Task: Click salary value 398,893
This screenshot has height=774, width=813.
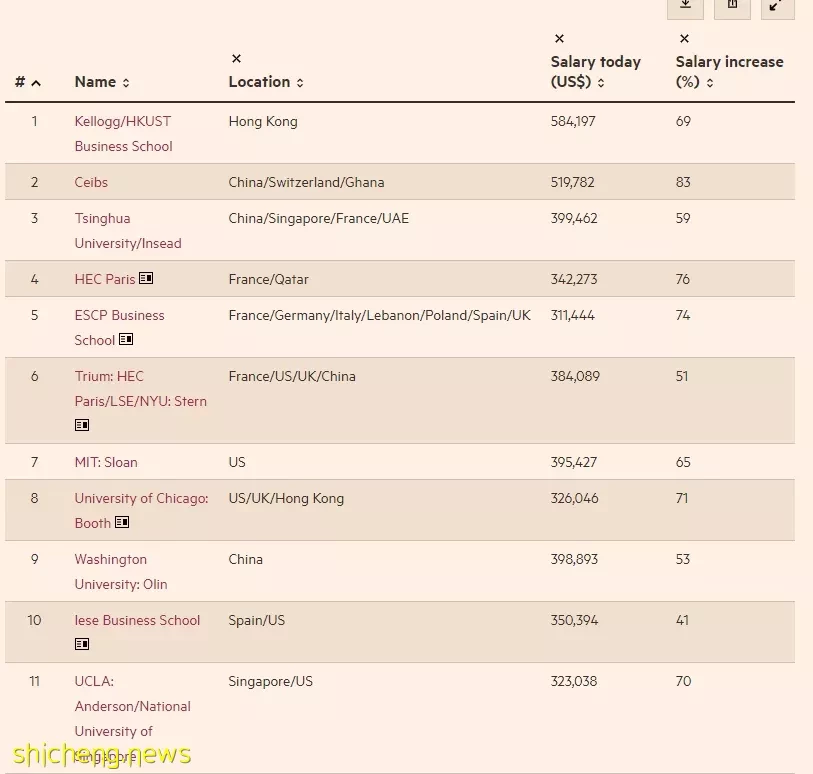Action: pos(574,559)
